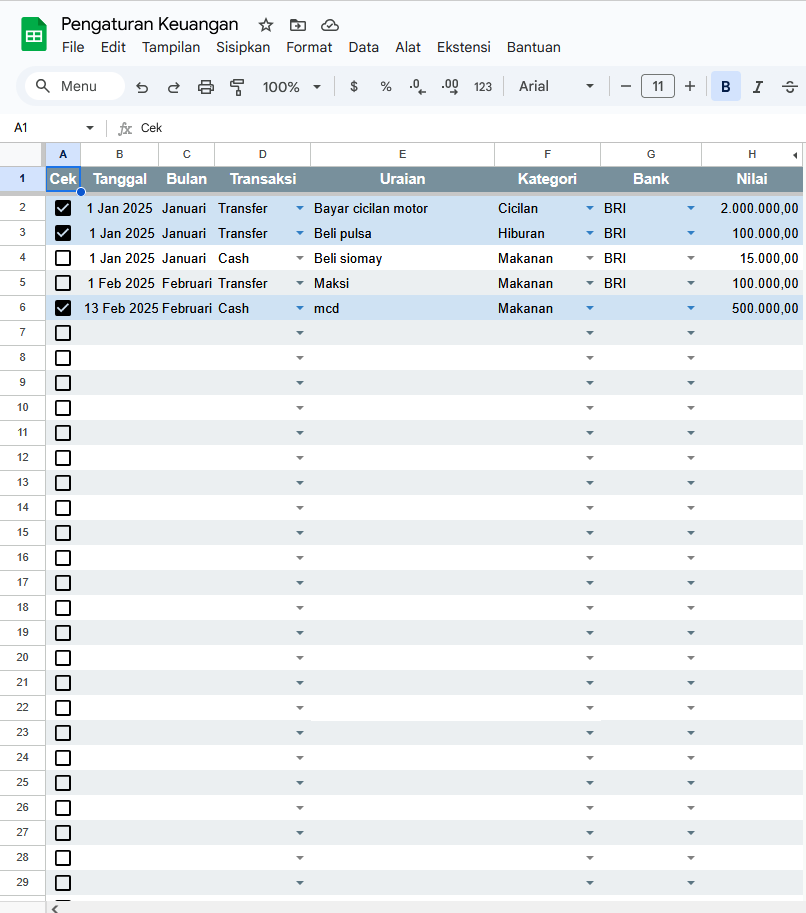Decrease font size with minus
The height and width of the screenshot is (913, 806).
click(626, 86)
